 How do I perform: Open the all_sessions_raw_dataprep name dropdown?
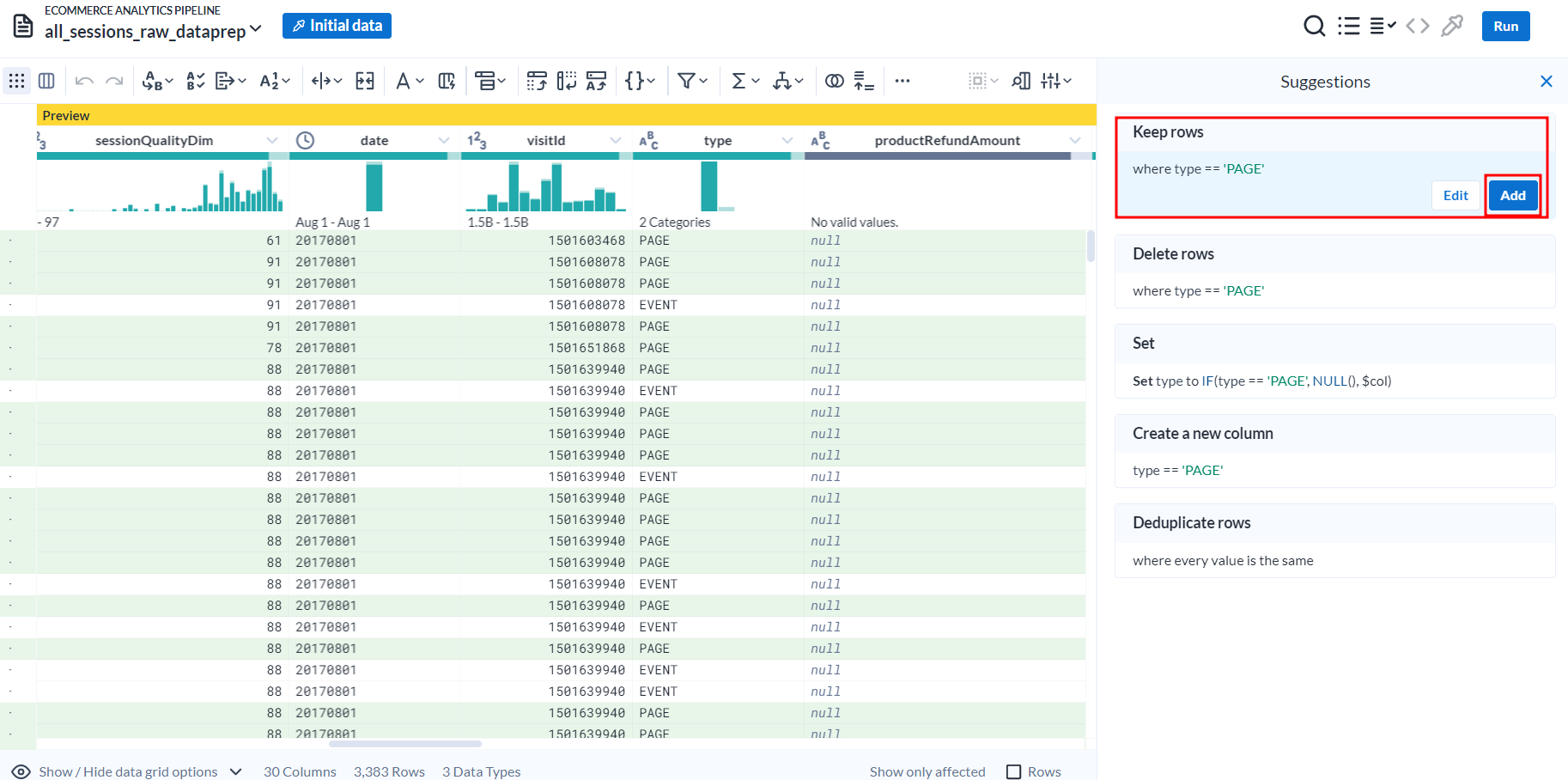click(255, 30)
